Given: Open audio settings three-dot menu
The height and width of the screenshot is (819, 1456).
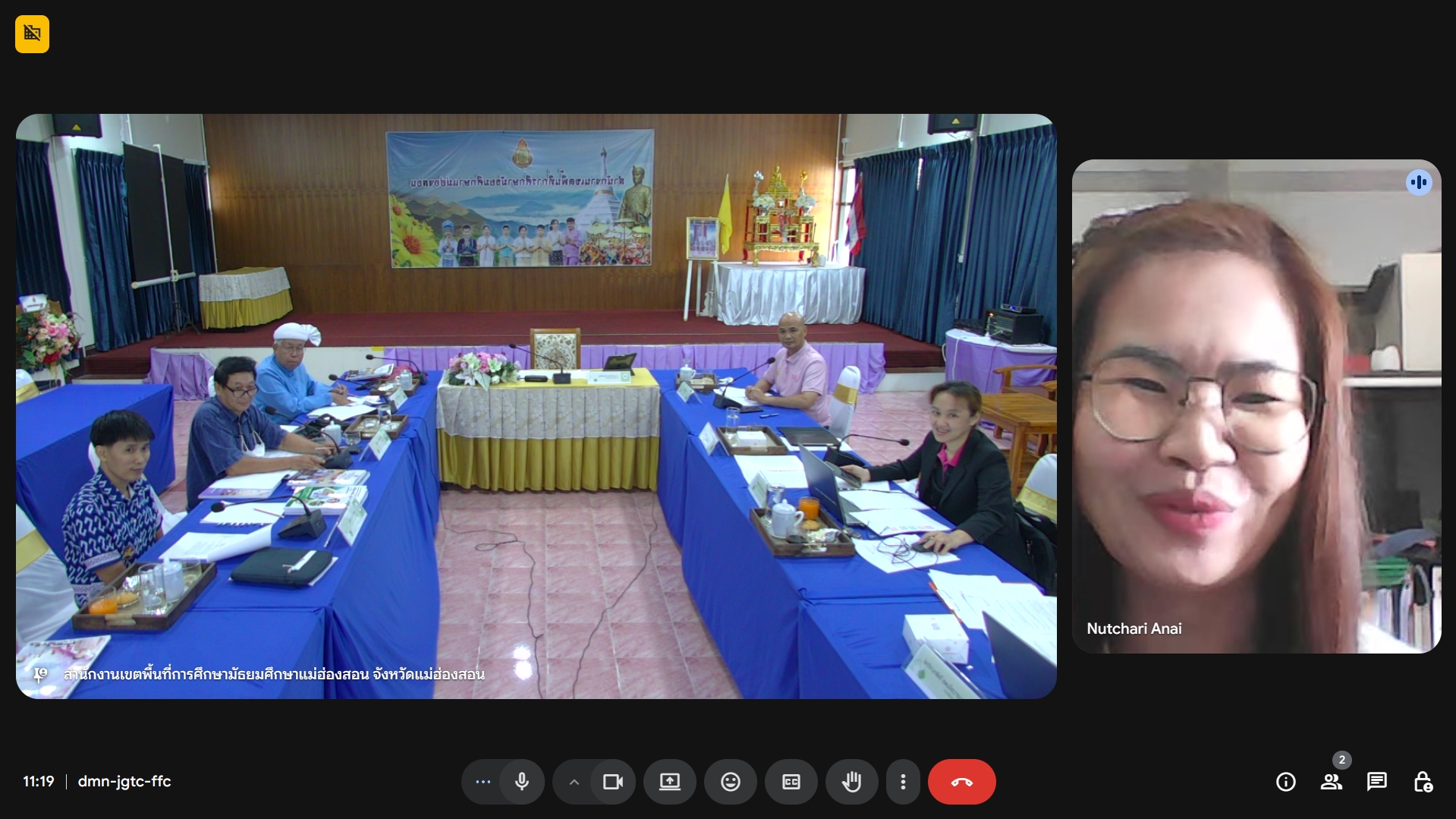Looking at the screenshot, I should (x=483, y=782).
